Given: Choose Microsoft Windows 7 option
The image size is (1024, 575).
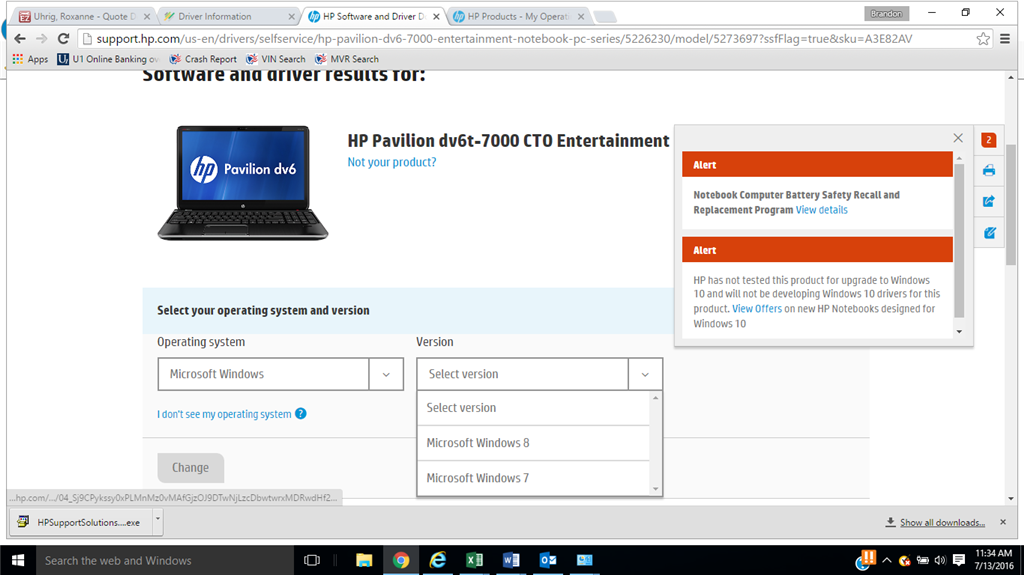Looking at the screenshot, I should point(533,478).
